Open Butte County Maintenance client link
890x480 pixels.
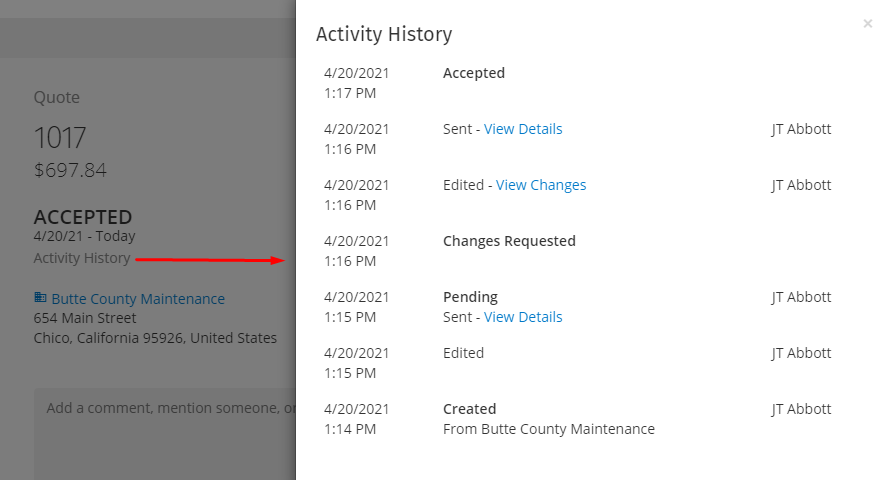(138, 299)
